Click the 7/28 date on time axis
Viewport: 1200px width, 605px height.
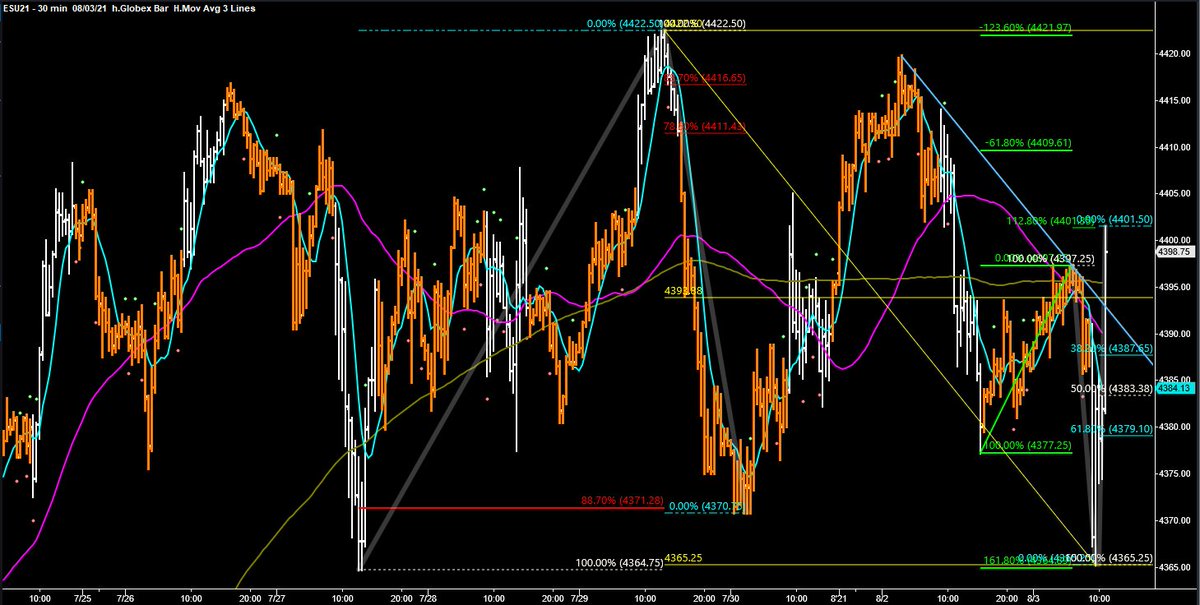pyautogui.click(x=428, y=598)
